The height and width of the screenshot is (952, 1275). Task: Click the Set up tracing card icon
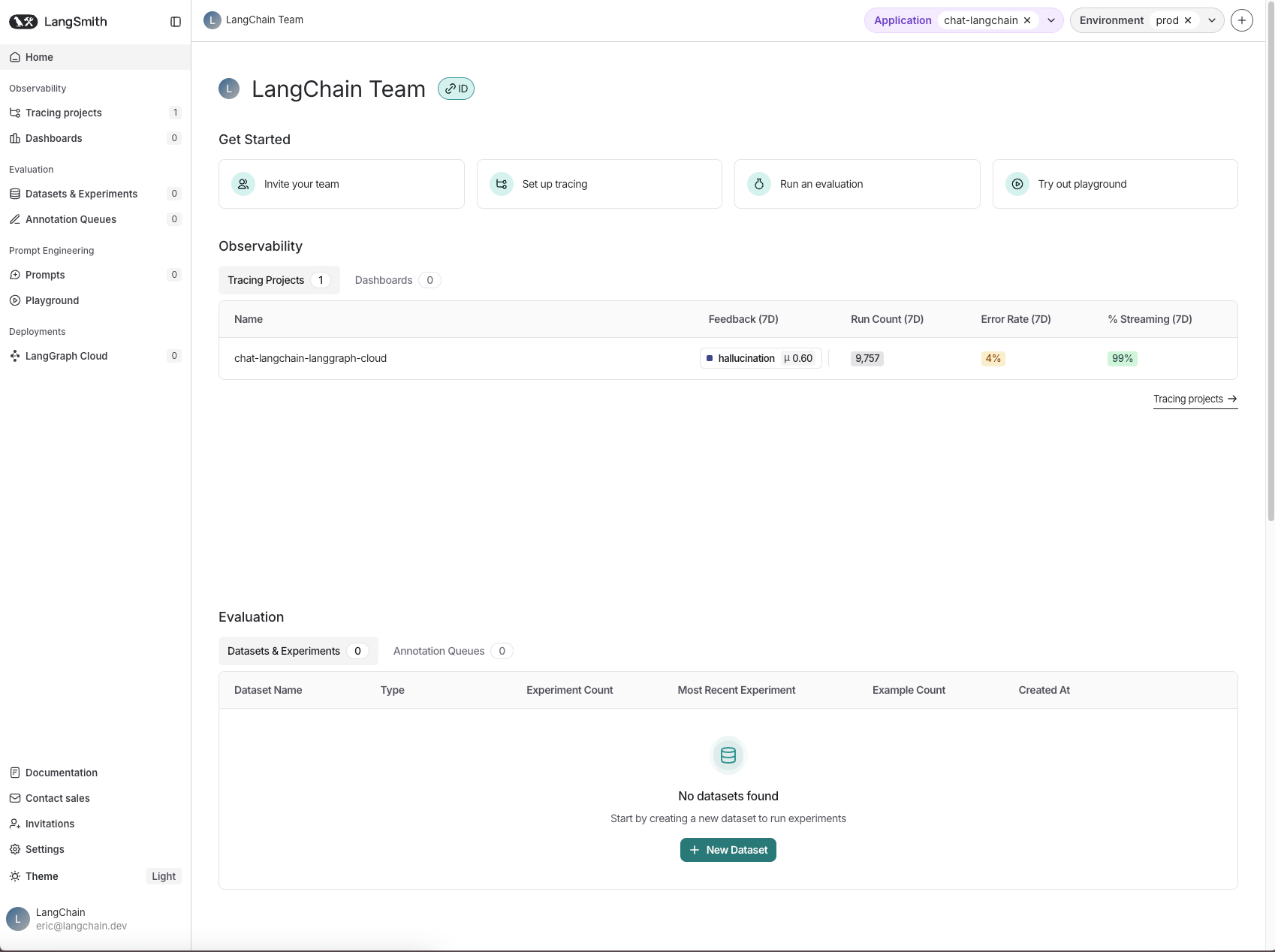(502, 184)
